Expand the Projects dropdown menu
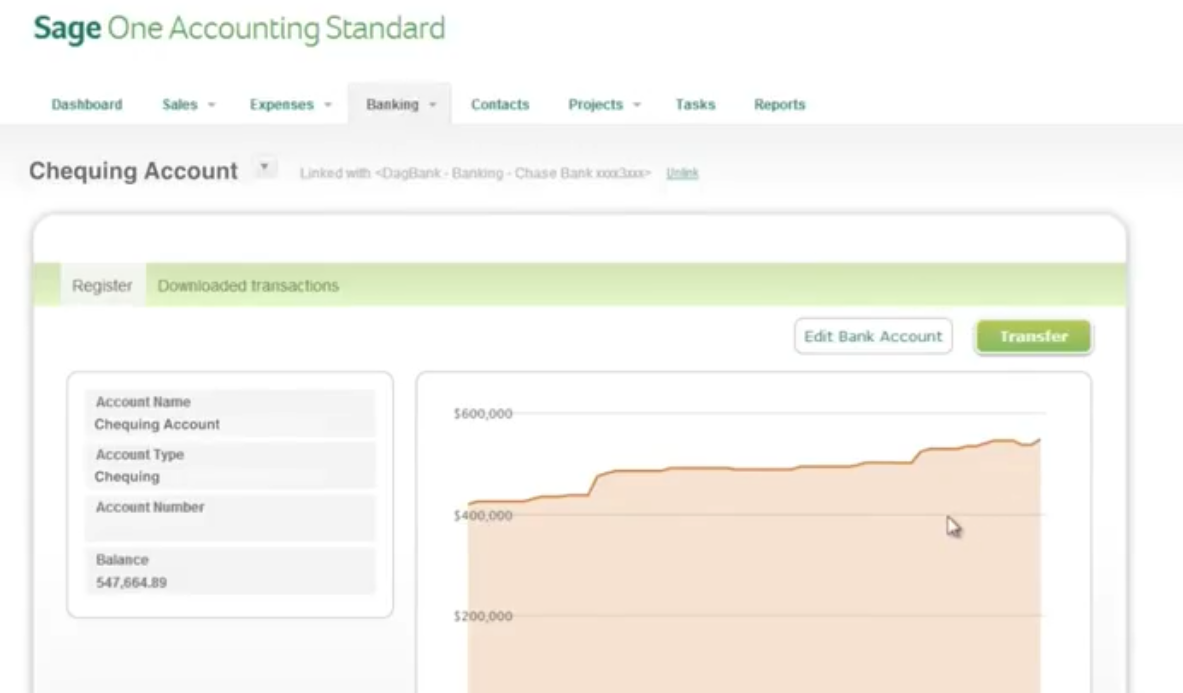 tap(604, 105)
